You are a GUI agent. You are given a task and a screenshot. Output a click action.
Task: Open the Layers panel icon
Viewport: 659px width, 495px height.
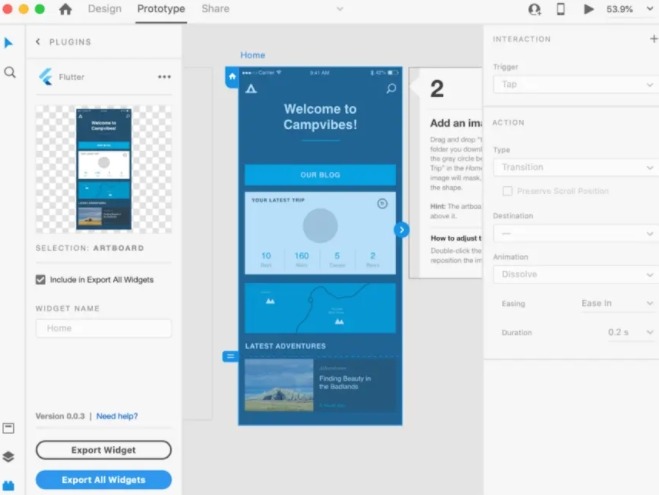tap(8, 456)
